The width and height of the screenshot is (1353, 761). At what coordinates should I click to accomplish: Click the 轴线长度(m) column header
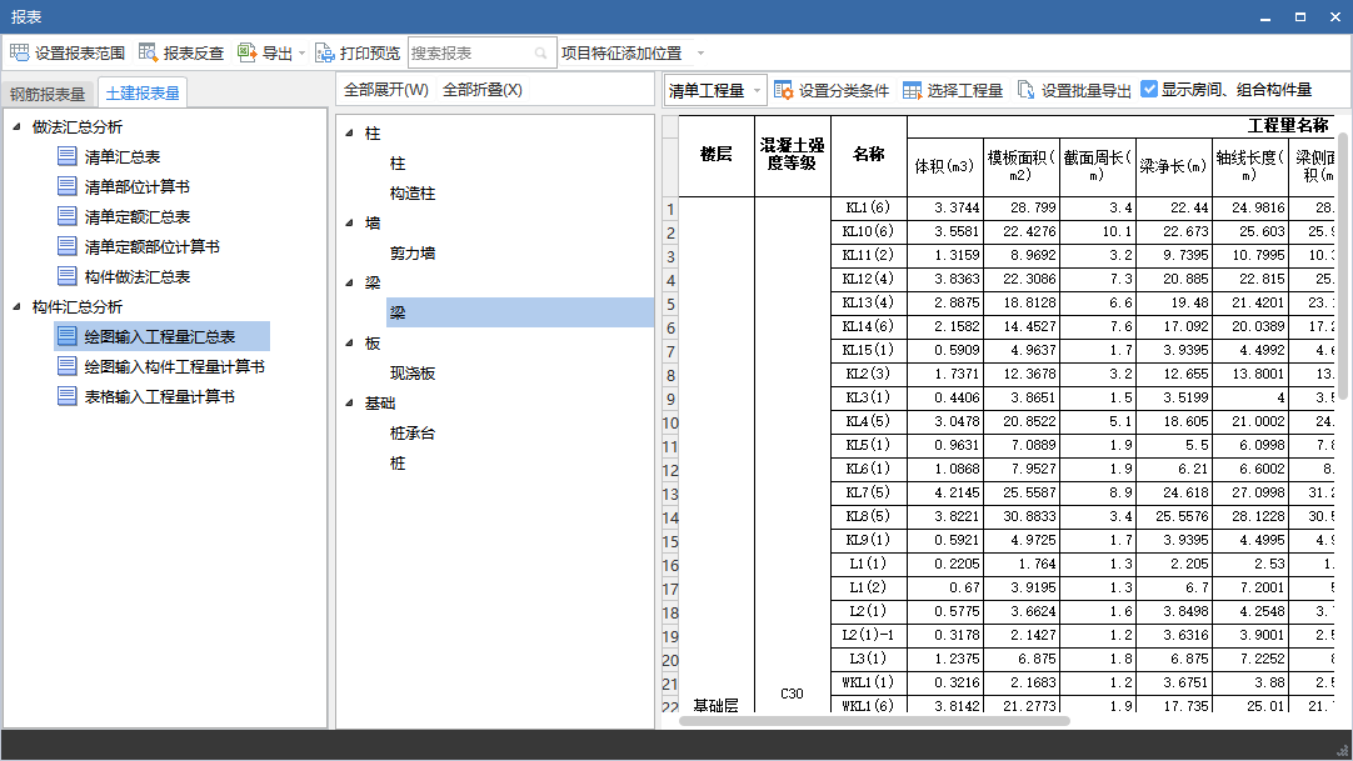1249,167
